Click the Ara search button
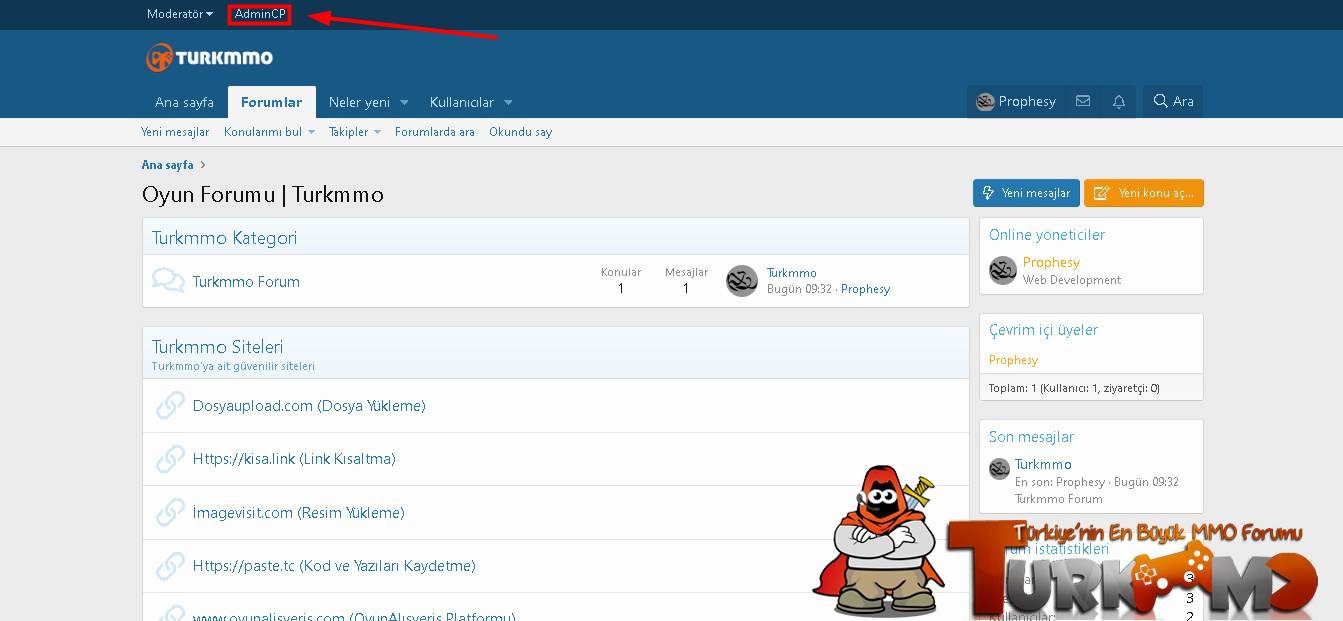Screen dimensions: 1343x621 tap(1173, 102)
